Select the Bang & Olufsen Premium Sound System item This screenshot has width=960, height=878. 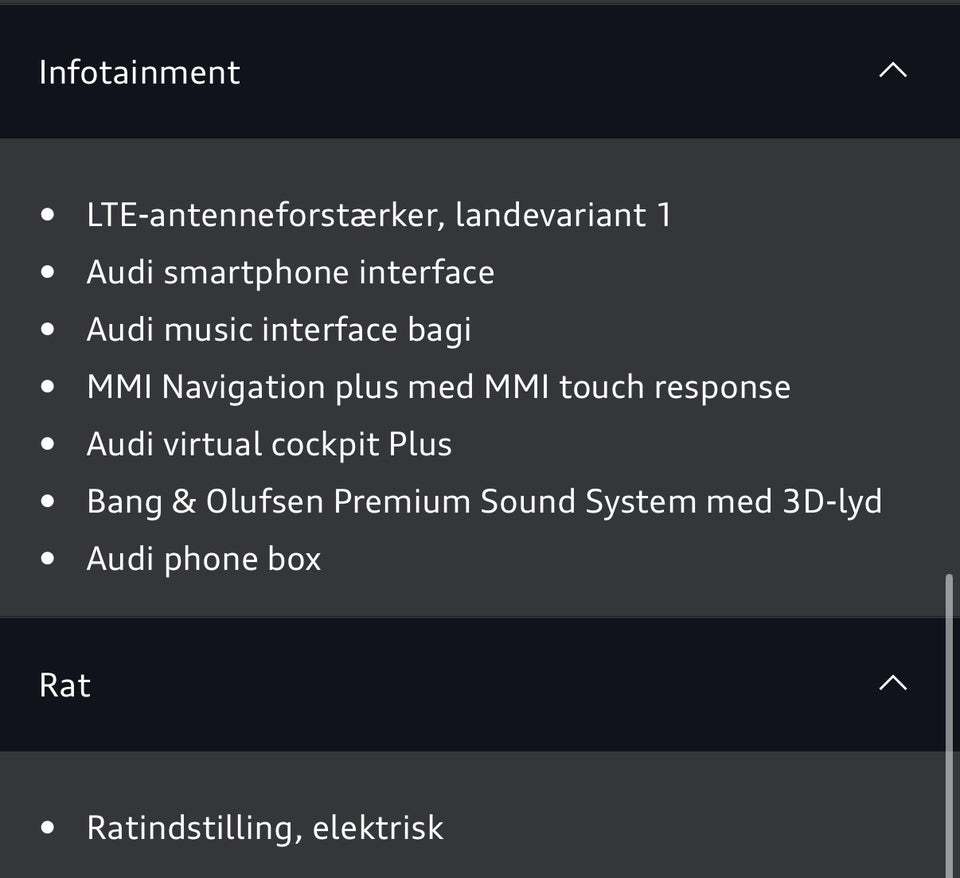pos(485,500)
